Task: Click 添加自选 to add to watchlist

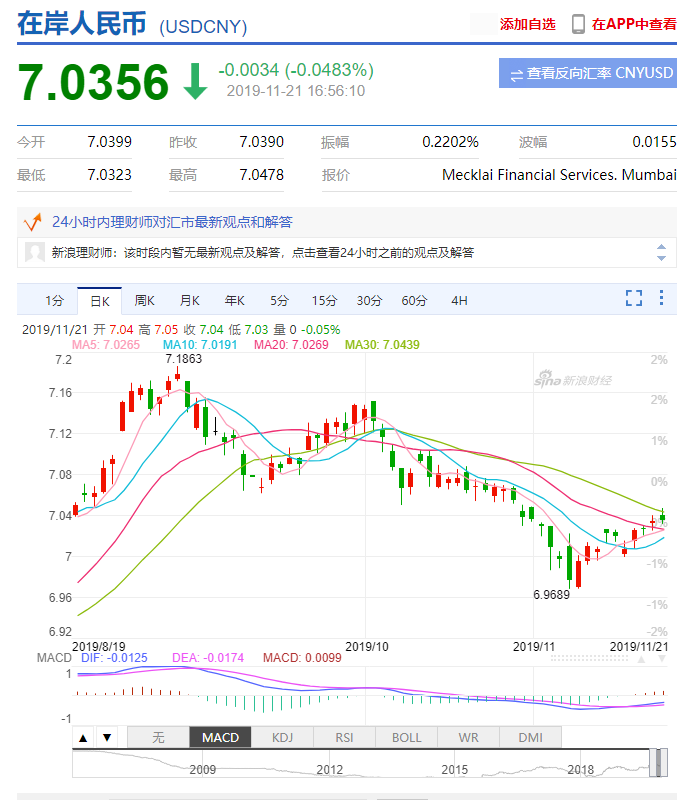Action: (x=527, y=24)
